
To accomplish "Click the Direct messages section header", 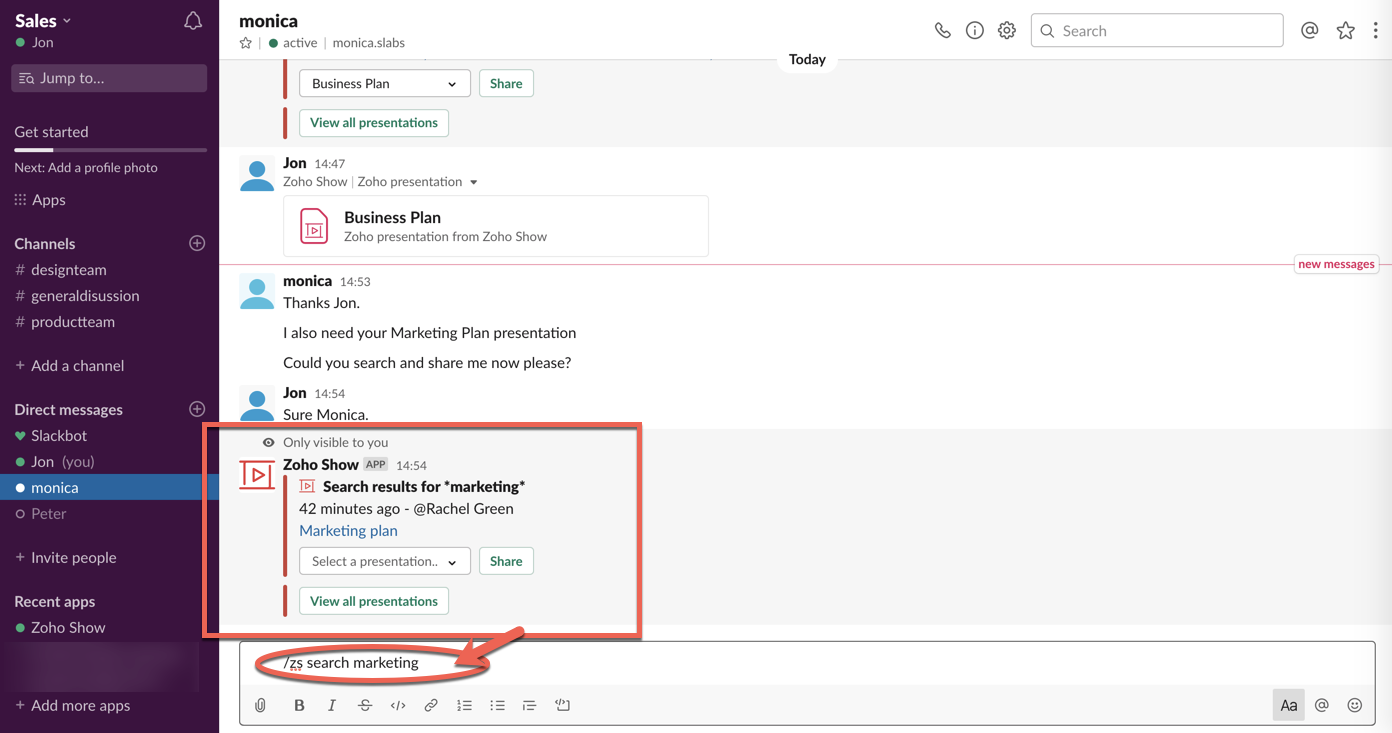I will pos(68,409).
